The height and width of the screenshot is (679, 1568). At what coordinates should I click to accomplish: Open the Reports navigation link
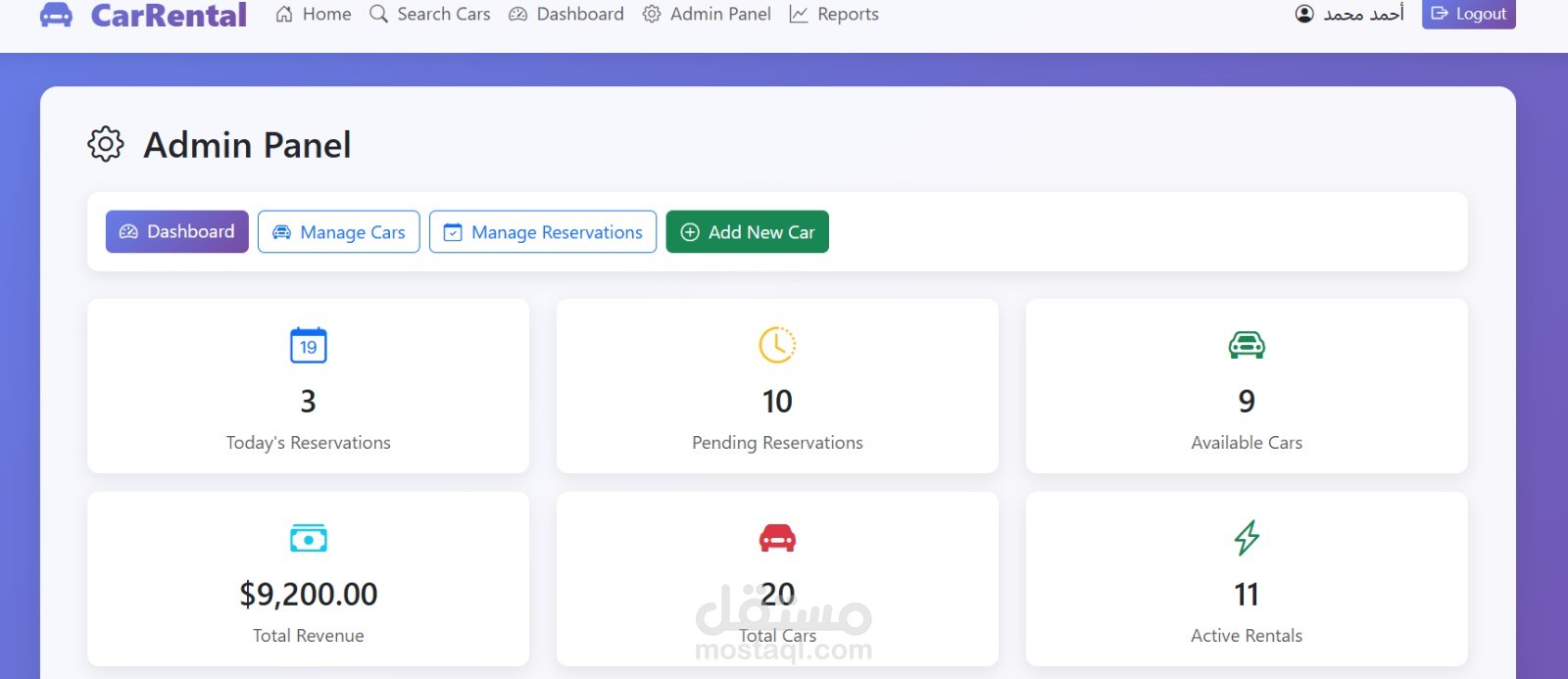tap(834, 14)
